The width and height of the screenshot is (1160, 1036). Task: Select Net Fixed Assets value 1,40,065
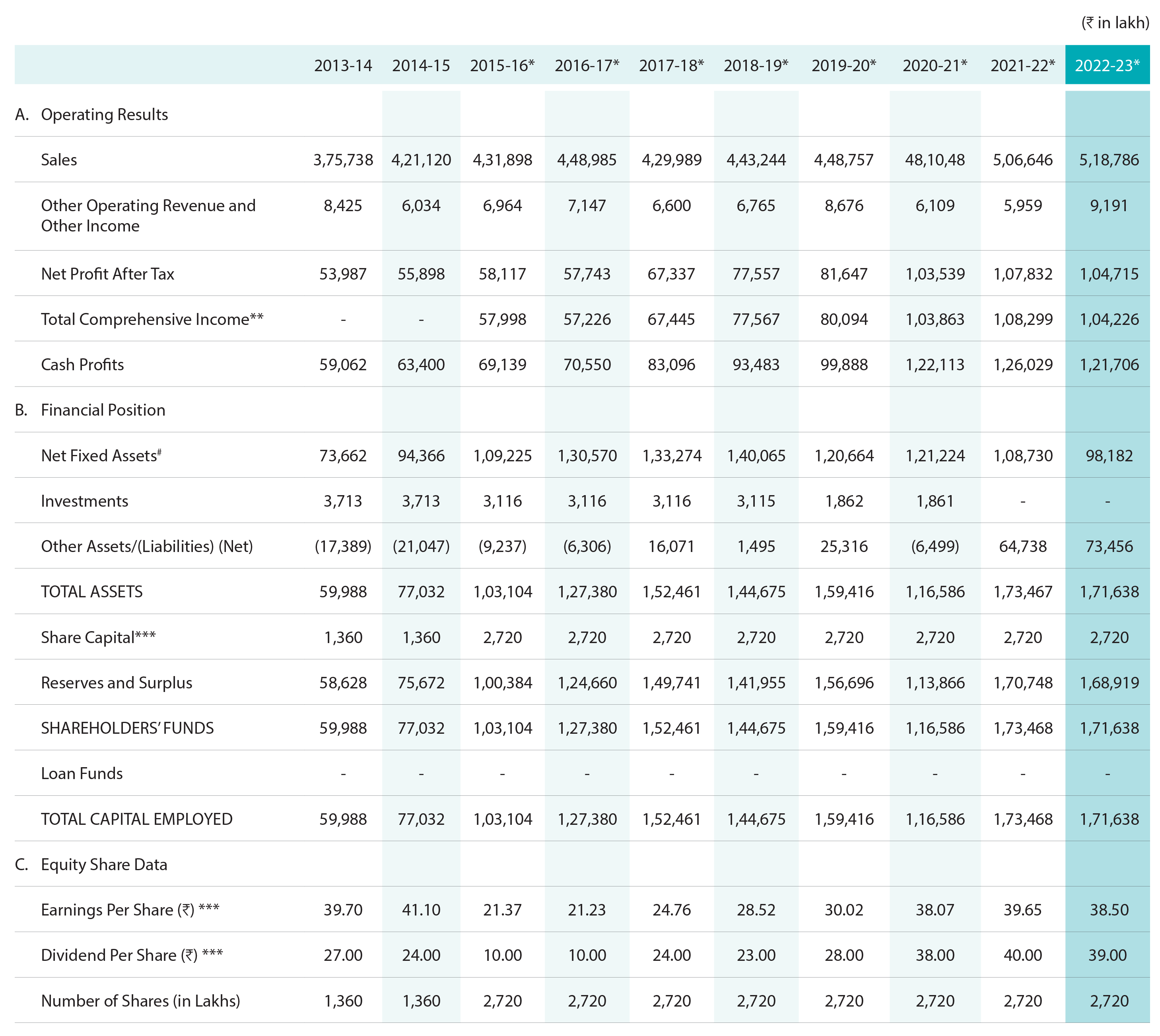(x=756, y=455)
